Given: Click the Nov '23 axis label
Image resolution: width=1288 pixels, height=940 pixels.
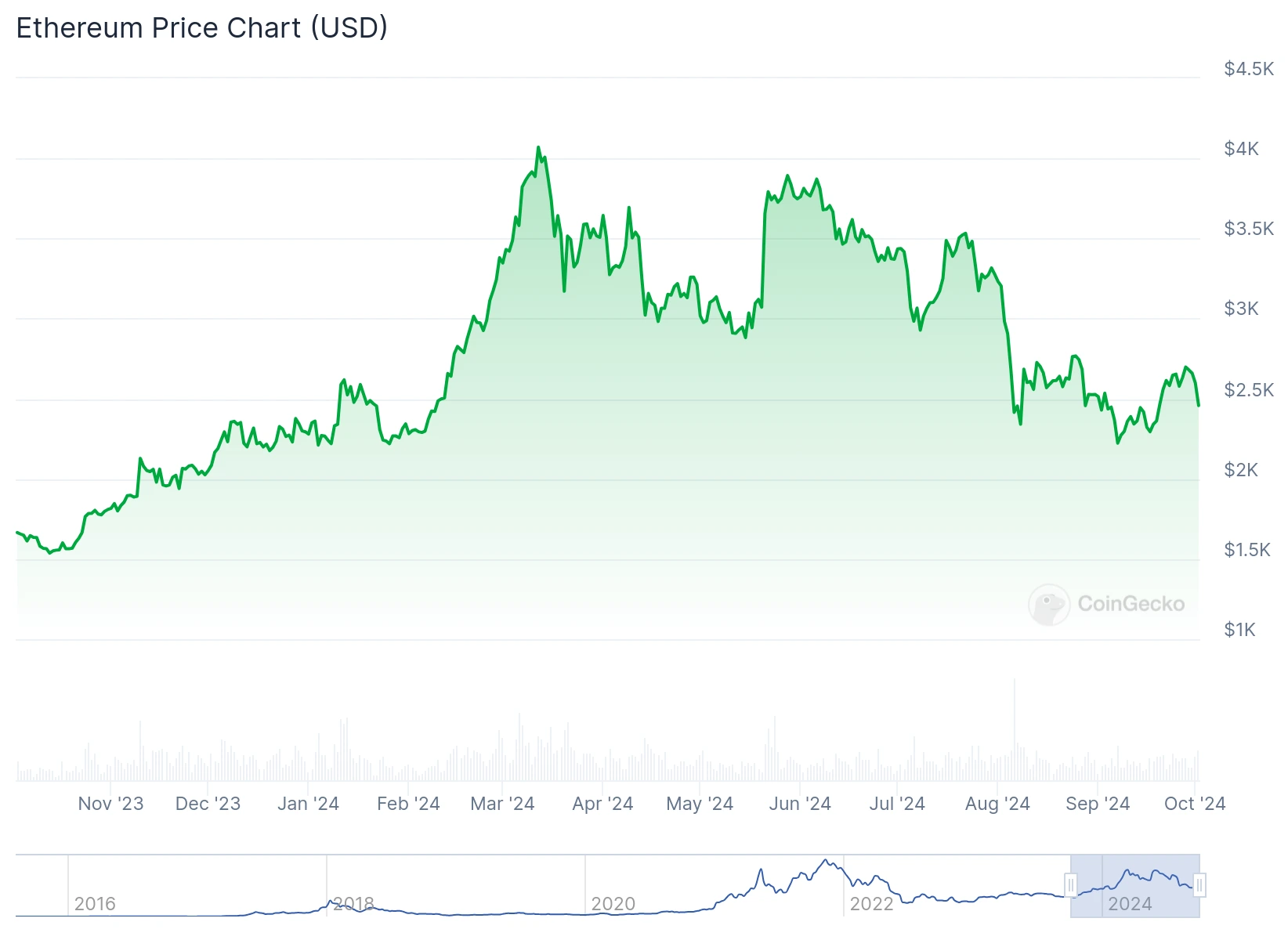Looking at the screenshot, I should pos(110,804).
